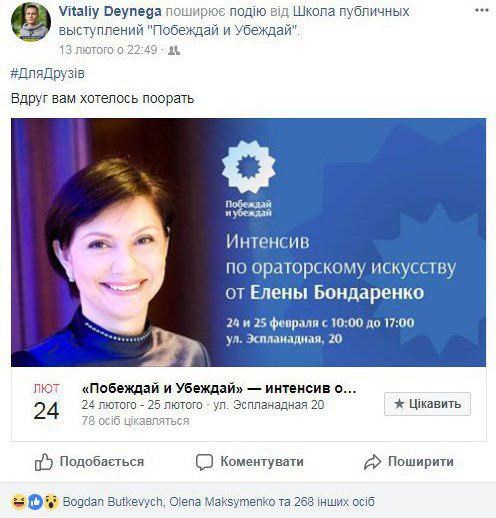Open the like reaction icon list
The width and height of the screenshot is (496, 518).
pyautogui.click(x=35, y=502)
